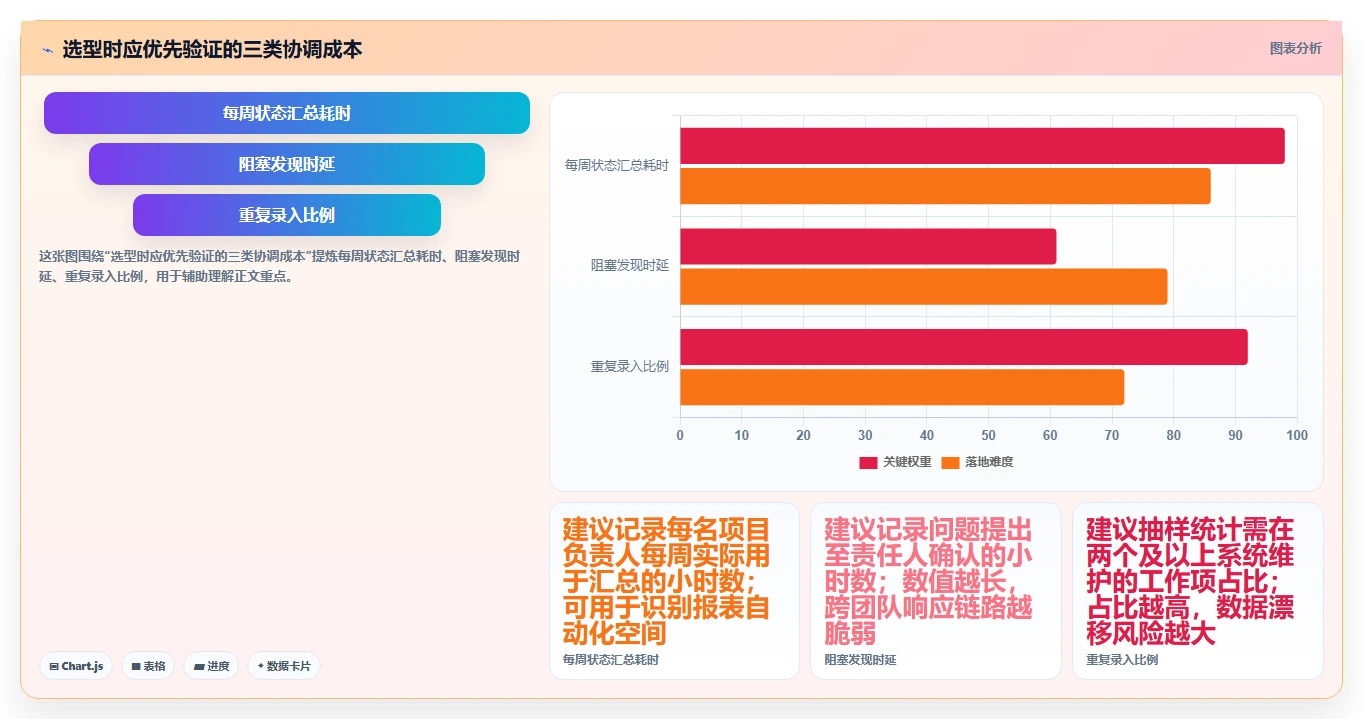This screenshot has width=1363, height=719.
Task: Click the 阻塞发现时延 chart axis label
Action: (x=629, y=266)
